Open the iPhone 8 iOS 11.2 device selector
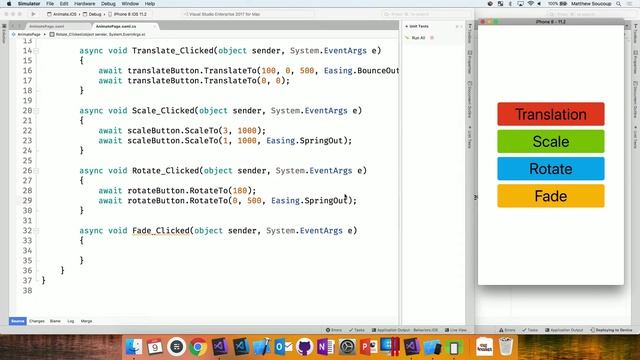The width and height of the screenshot is (640, 360). [x=128, y=14]
